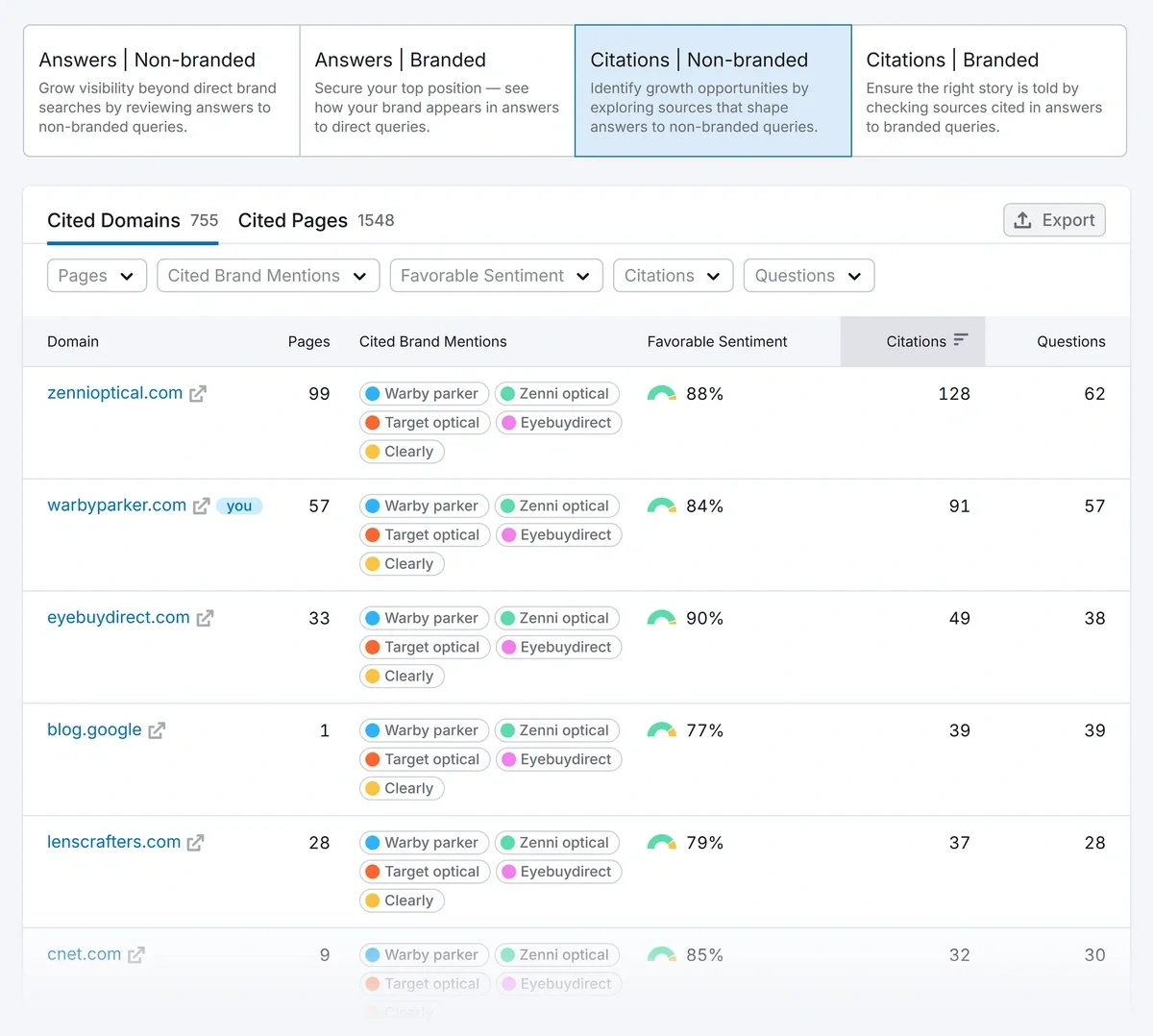
Task: Open the zennioptical.com domain link
Action: point(114,393)
